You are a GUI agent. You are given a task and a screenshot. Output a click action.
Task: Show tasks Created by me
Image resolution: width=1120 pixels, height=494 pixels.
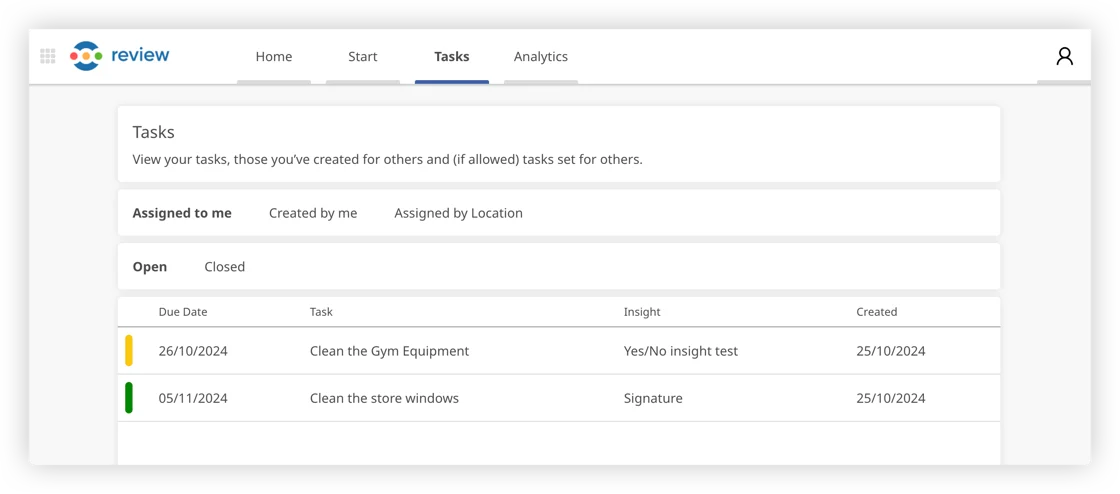pos(313,213)
